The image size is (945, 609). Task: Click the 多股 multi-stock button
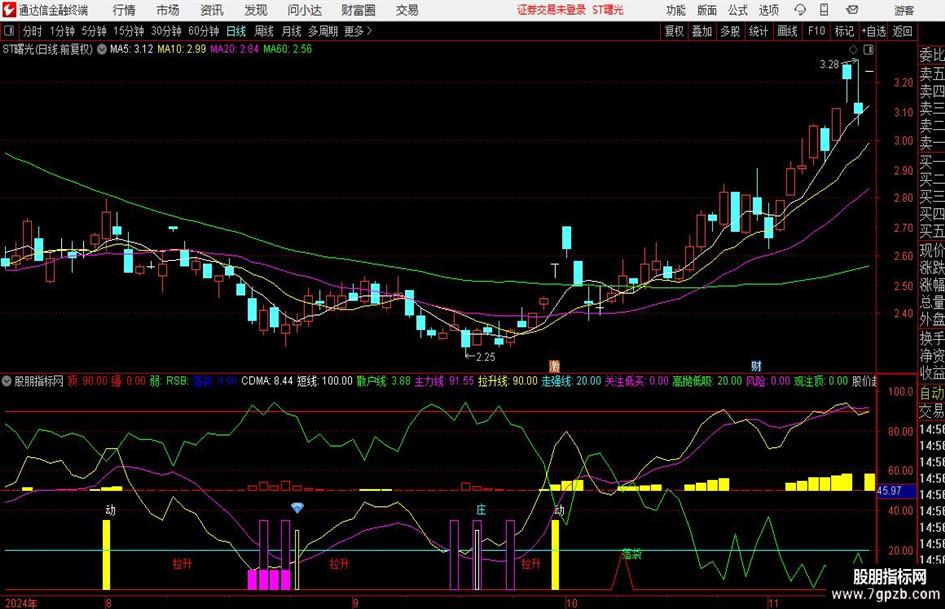(x=730, y=31)
